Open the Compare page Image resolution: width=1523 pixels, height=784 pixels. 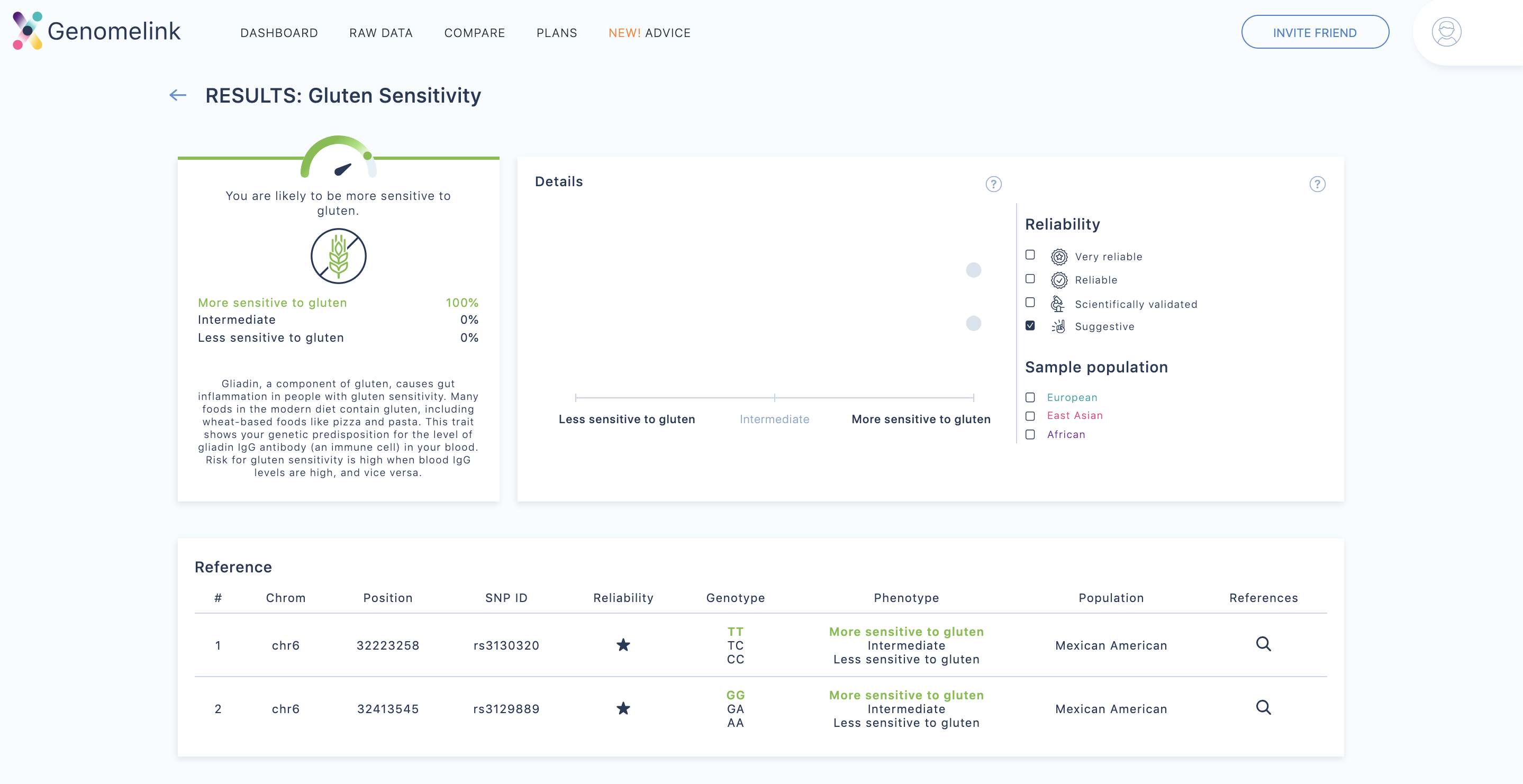pyautogui.click(x=474, y=33)
